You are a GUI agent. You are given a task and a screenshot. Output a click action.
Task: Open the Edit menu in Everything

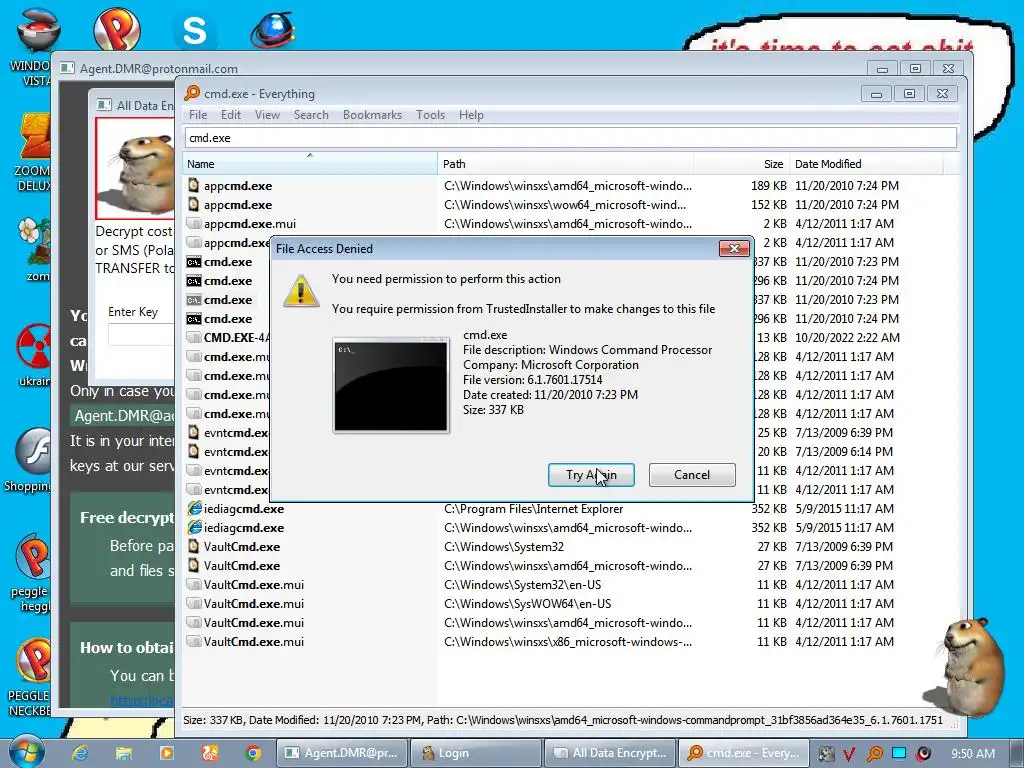(231, 115)
